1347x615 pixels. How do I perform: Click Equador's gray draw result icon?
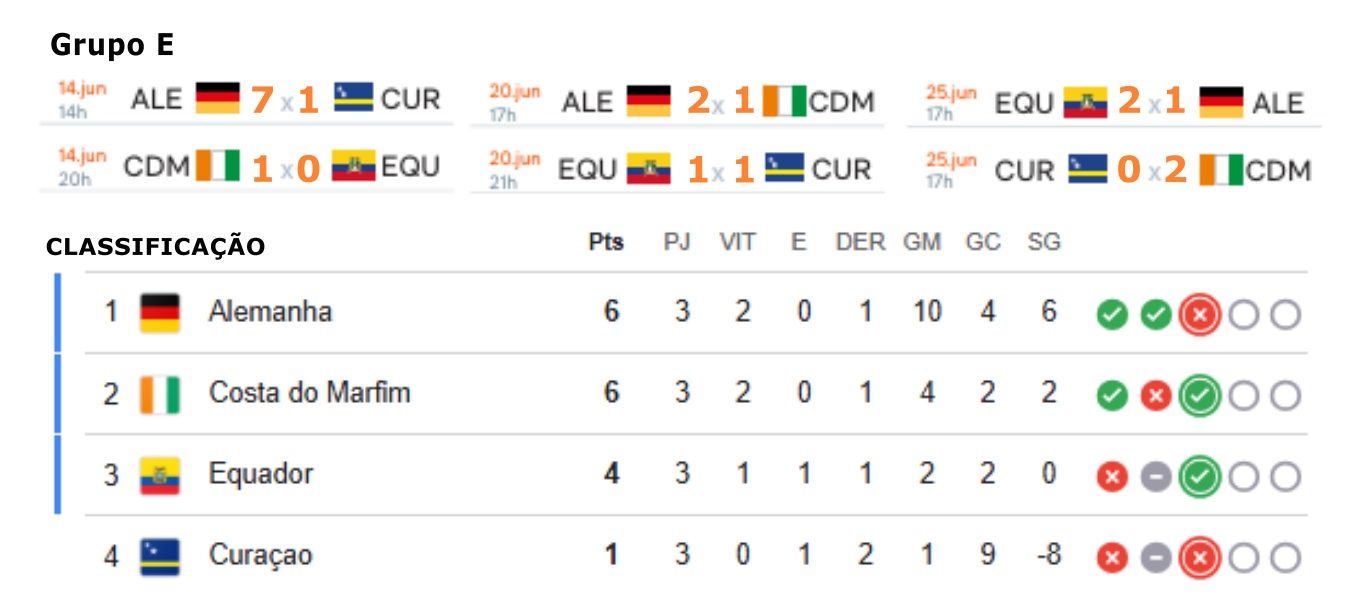[1155, 478]
